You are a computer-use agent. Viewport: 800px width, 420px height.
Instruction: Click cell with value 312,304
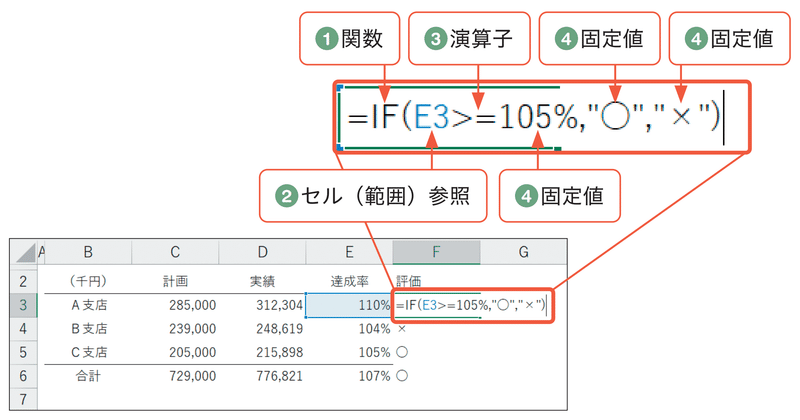[x=262, y=305]
